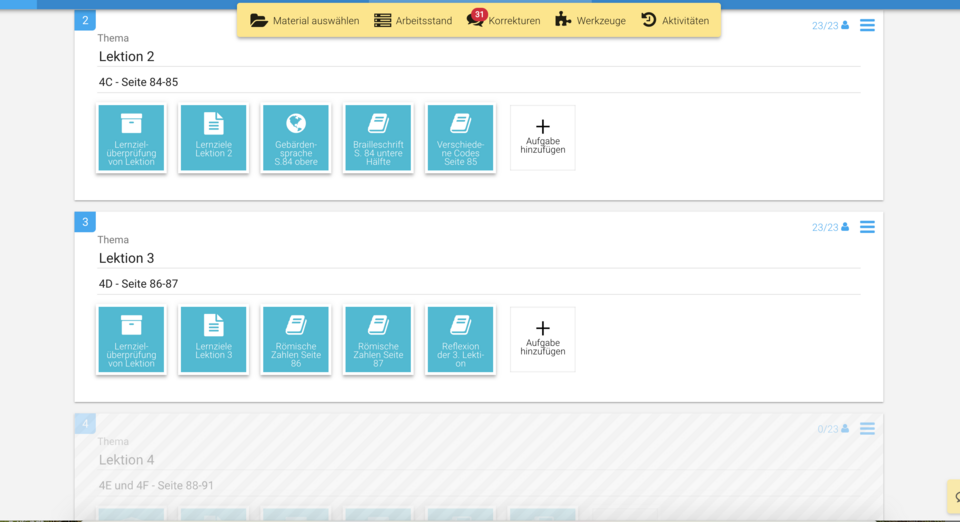Image resolution: width=960 pixels, height=522 pixels.
Task: Open Verschiedene Codes Seite 85 tile
Action: tap(460, 138)
